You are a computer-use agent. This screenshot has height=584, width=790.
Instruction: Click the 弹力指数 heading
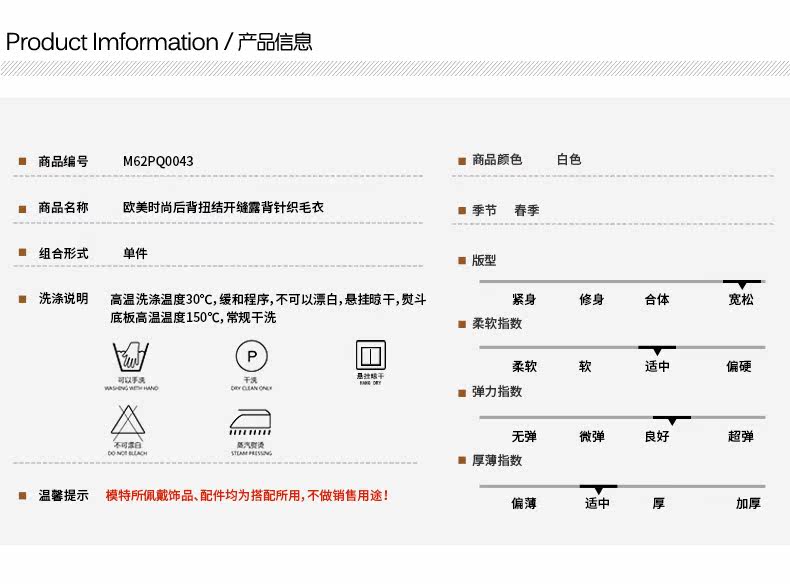pos(497,392)
